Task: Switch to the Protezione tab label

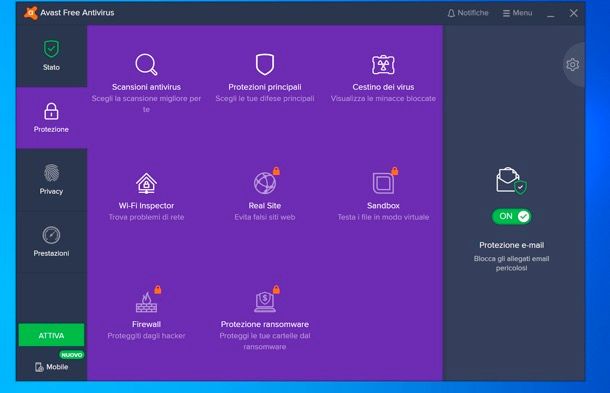Action: point(51,129)
